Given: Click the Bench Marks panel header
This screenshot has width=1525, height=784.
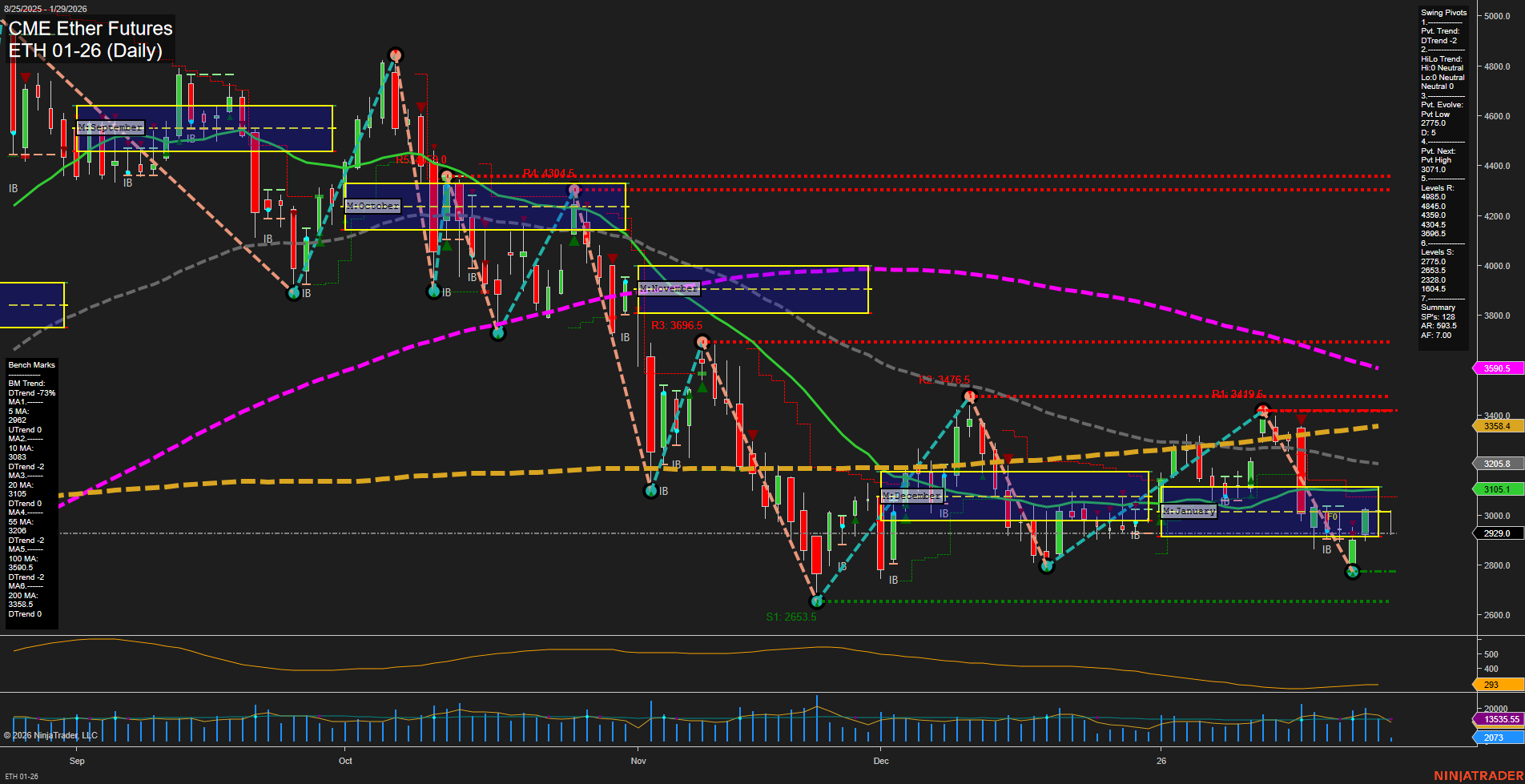Looking at the screenshot, I should pyautogui.click(x=30, y=364).
